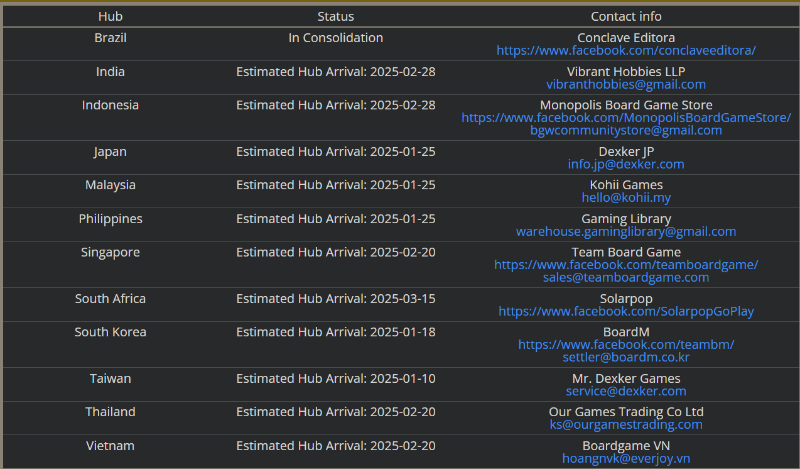Select the Dexker JP contact name
The image size is (800, 469).
pyautogui.click(x=626, y=152)
